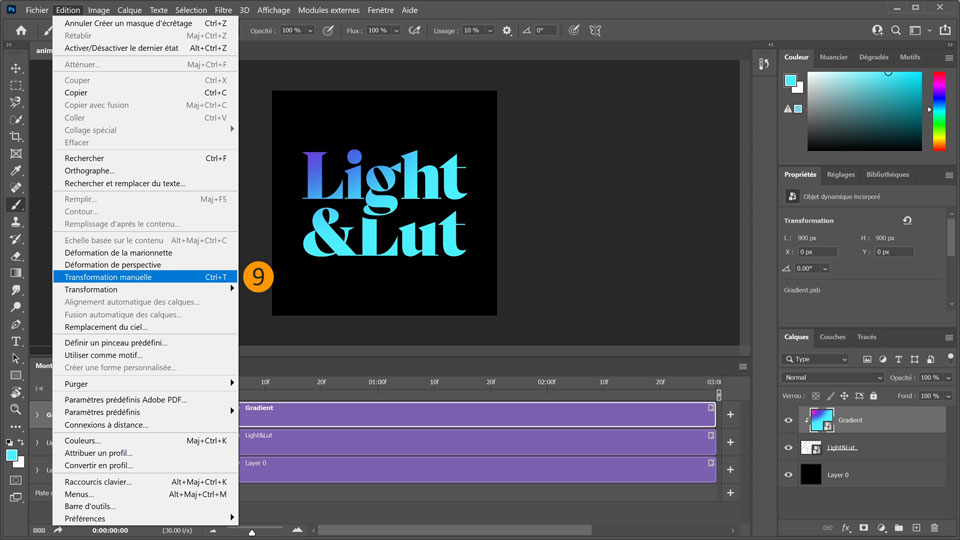Viewport: 960px width, 540px height.
Task: Select the Zoom magnifier tool
Action: point(16,409)
